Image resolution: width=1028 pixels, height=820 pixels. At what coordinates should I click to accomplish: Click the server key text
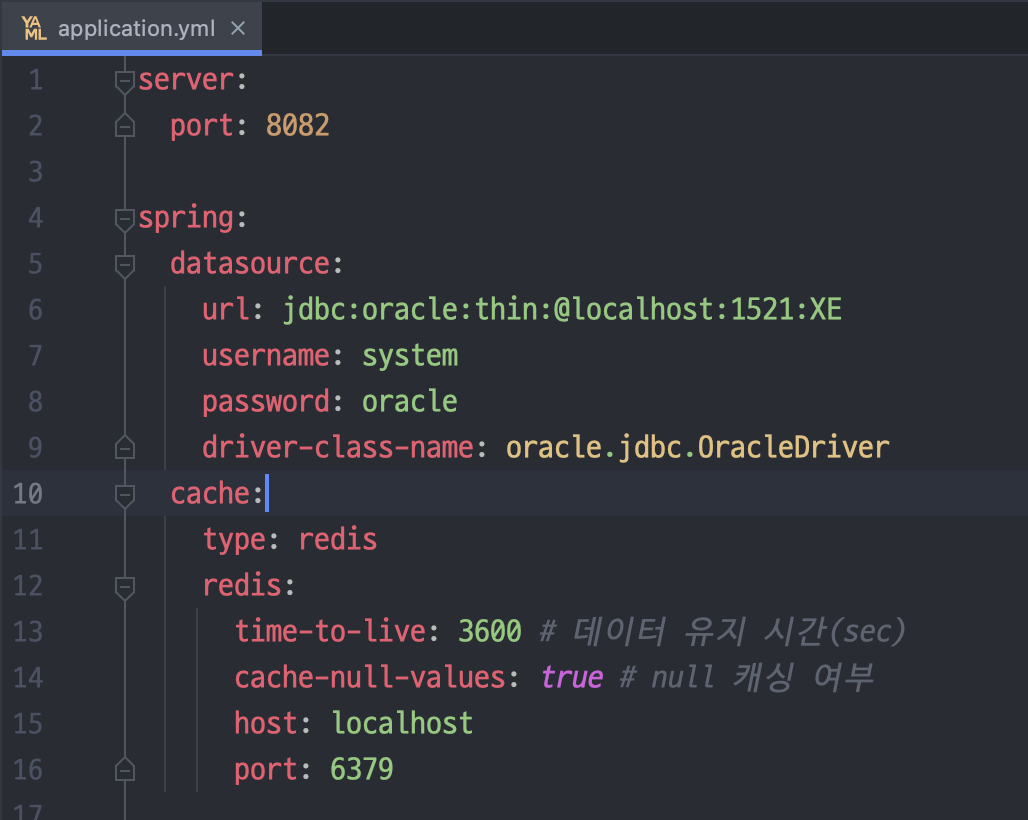click(x=186, y=80)
